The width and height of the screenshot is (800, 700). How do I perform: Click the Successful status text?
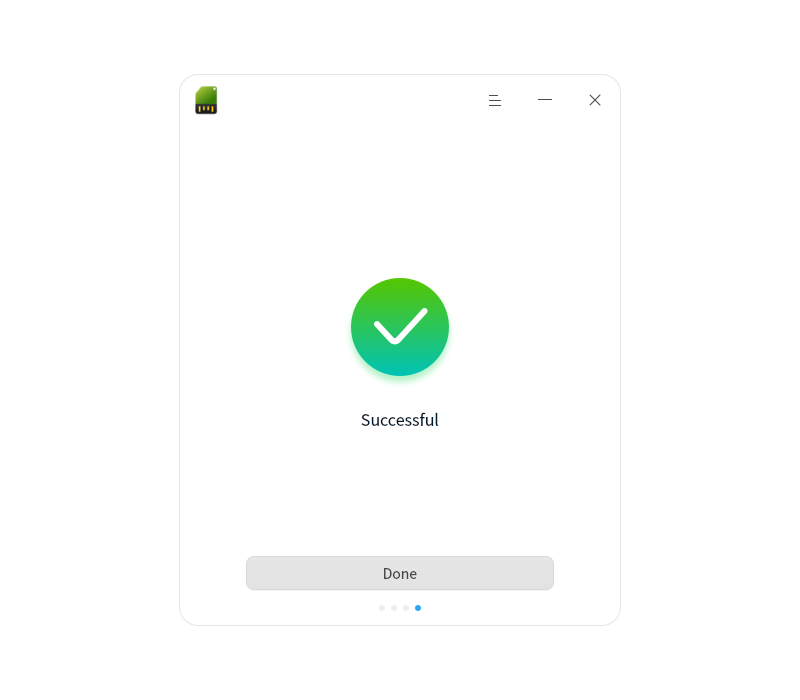pyautogui.click(x=400, y=420)
